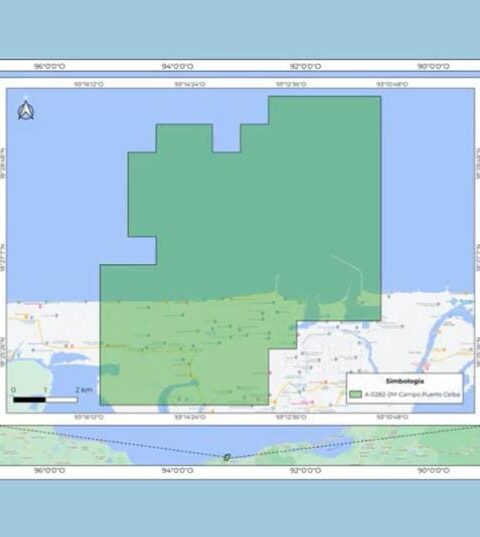The height and width of the screenshot is (537, 480).
Task: Click the green legend swatch in Simbología
Action: [355, 394]
